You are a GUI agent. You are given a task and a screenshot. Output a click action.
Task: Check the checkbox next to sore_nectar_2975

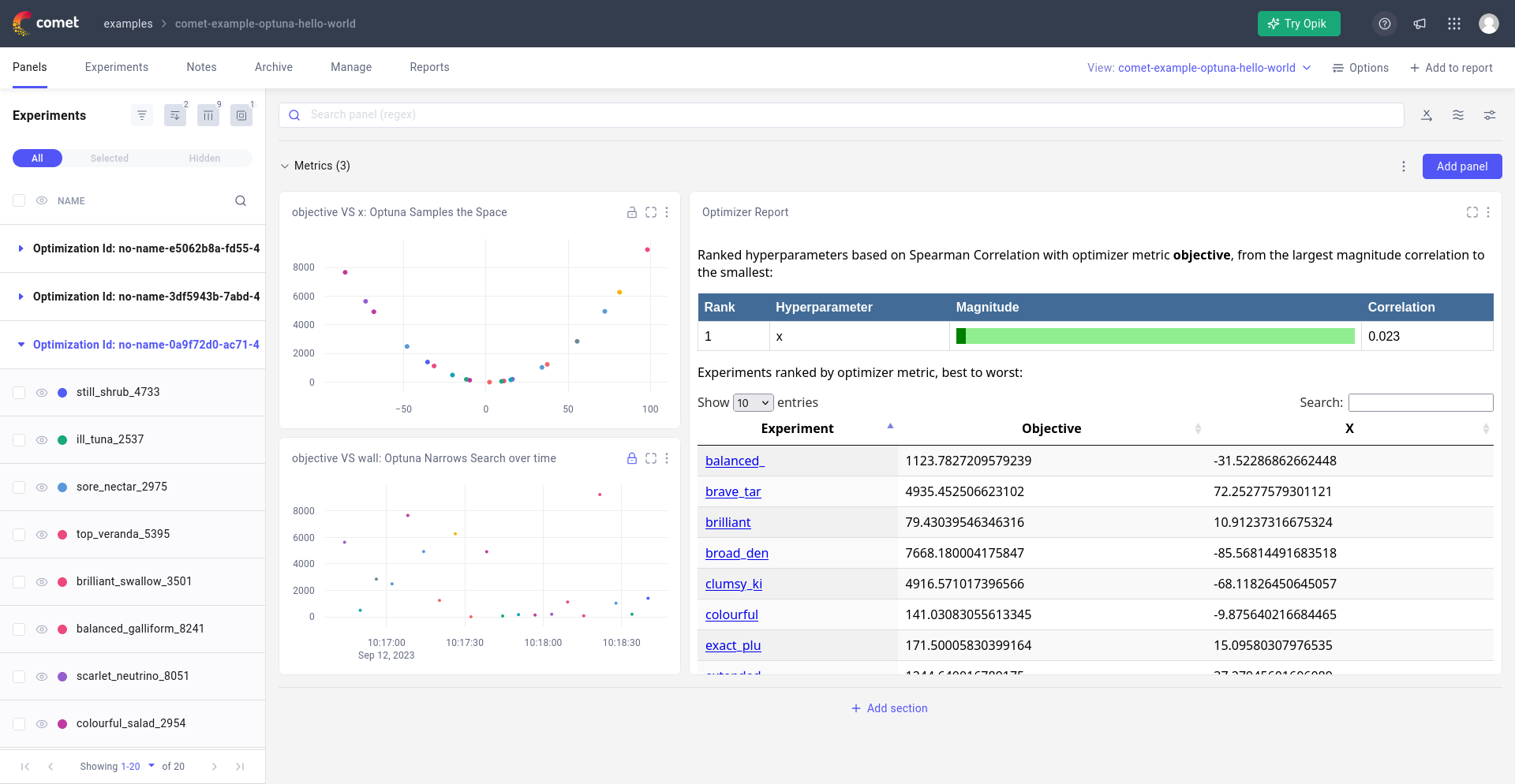tap(19, 487)
